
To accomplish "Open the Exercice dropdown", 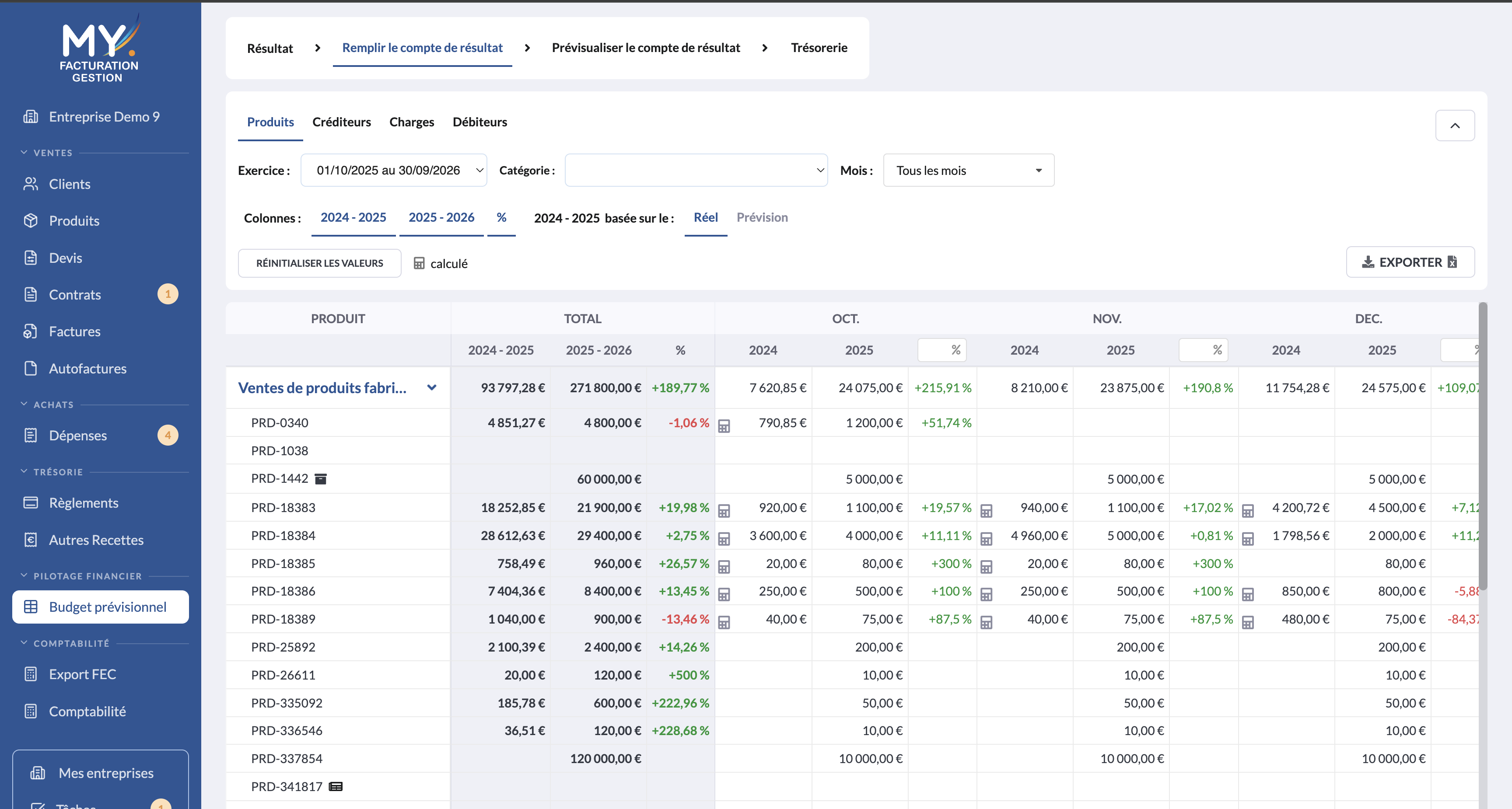I will [x=394, y=170].
